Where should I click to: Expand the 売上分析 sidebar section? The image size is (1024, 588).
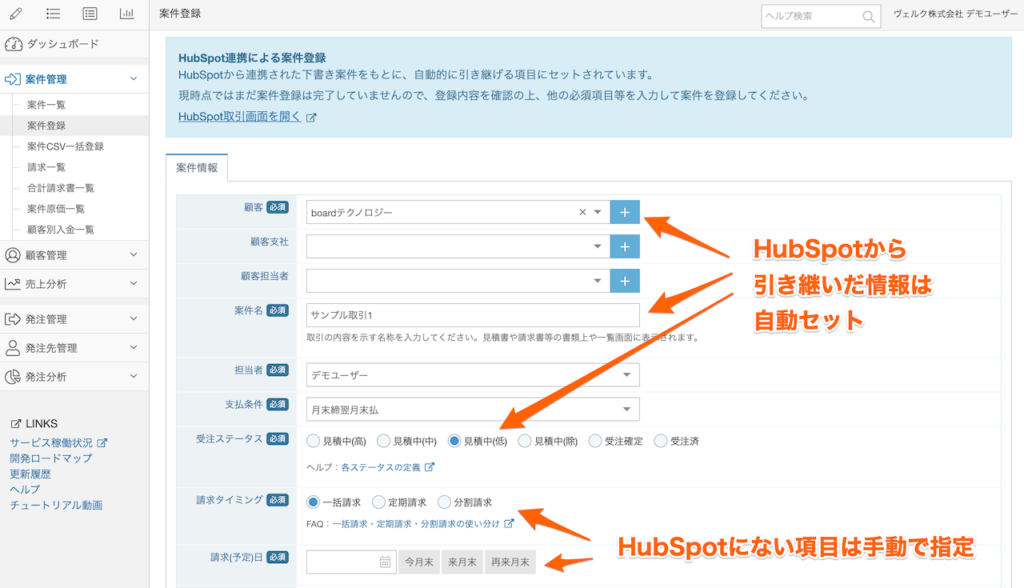[x=133, y=284]
